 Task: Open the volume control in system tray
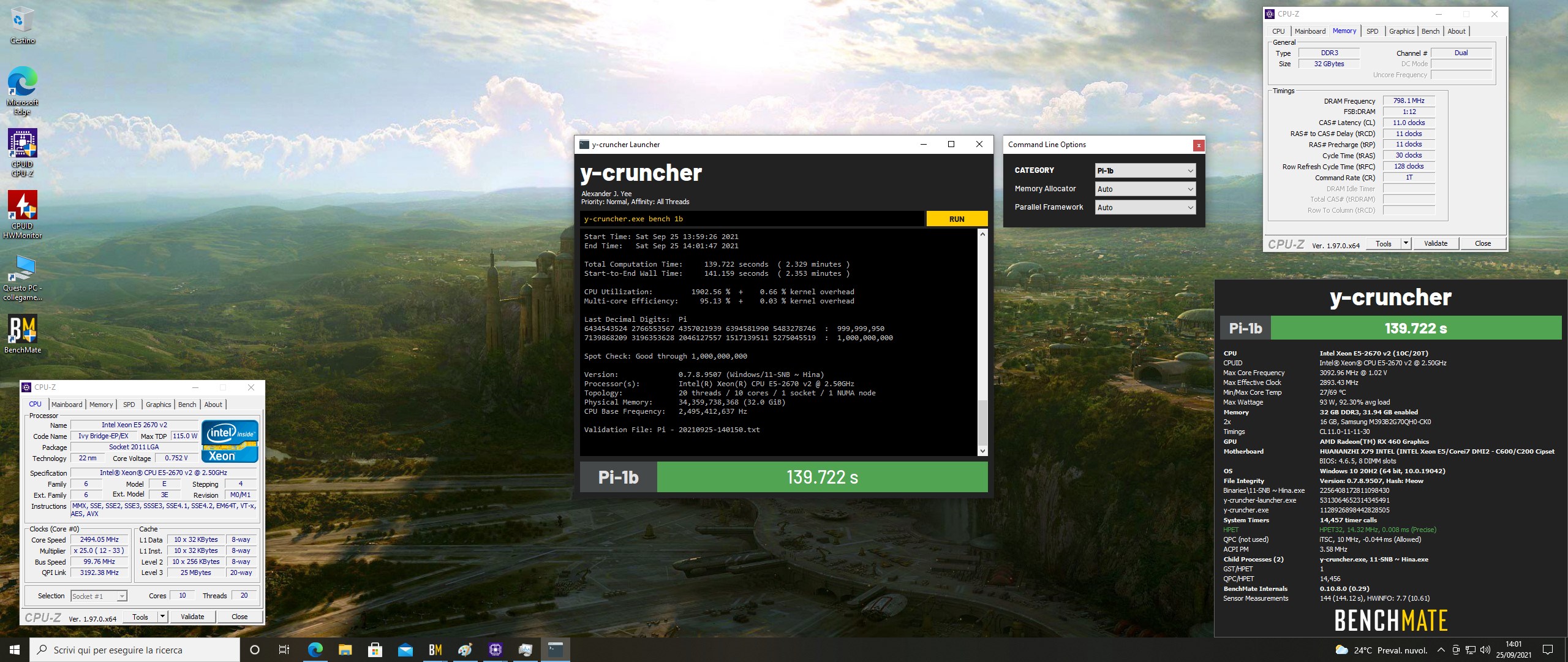(x=1485, y=650)
